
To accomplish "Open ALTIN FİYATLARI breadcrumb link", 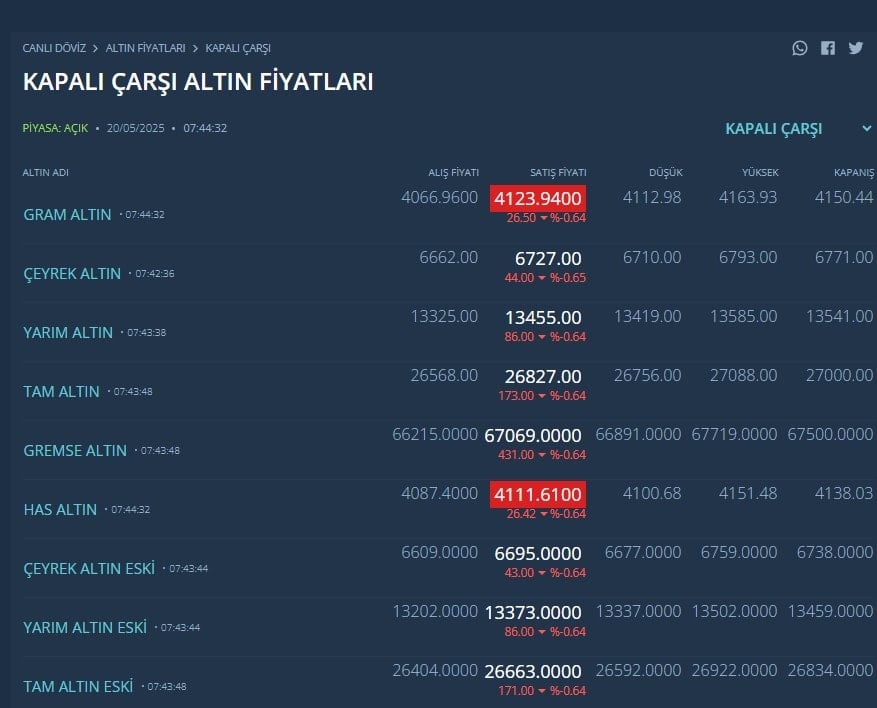I will 145,48.
